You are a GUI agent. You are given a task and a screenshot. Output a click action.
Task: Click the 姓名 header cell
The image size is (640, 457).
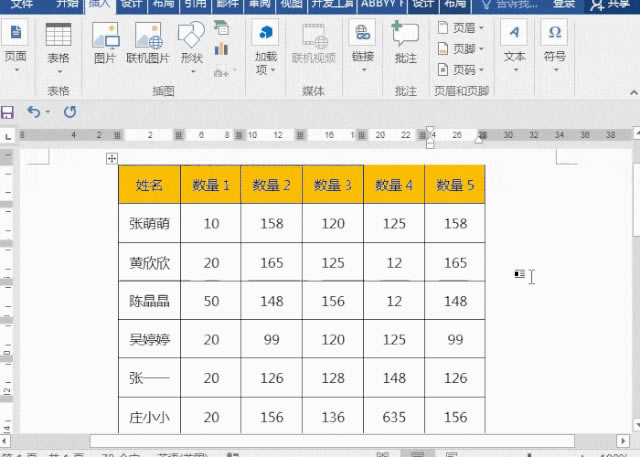pyautogui.click(x=149, y=185)
